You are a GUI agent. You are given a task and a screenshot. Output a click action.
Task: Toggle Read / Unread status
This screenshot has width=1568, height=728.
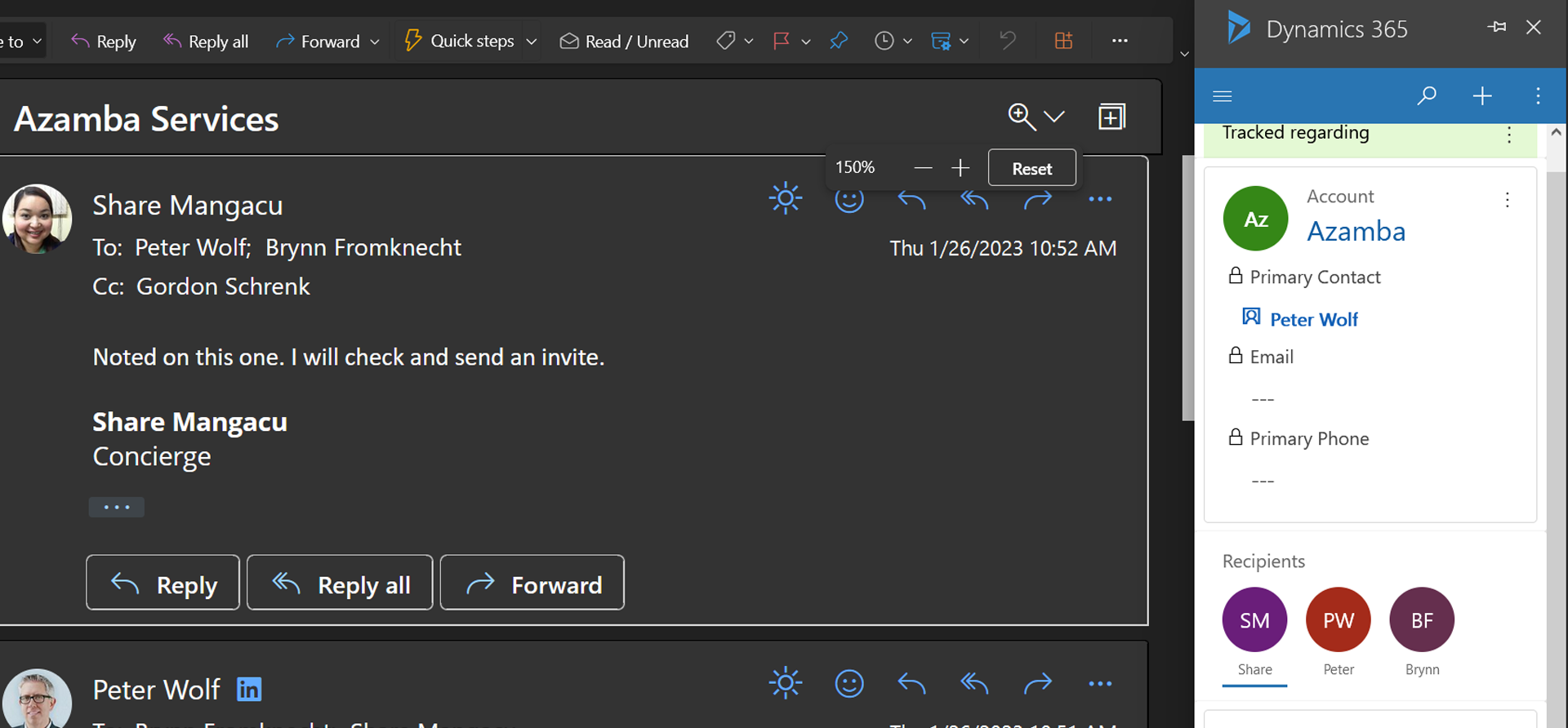[x=625, y=41]
